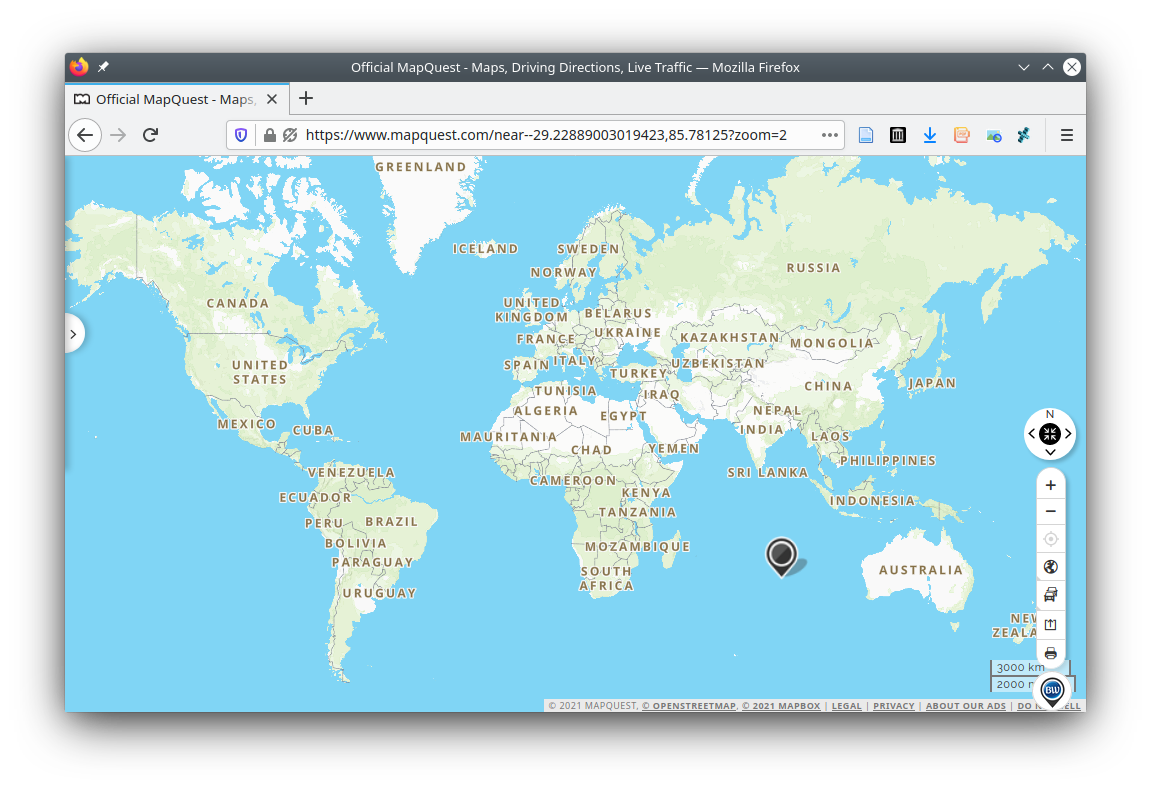Expand the left MapQuest sidebar panel
The width and height of the screenshot is (1151, 789).
(73, 334)
